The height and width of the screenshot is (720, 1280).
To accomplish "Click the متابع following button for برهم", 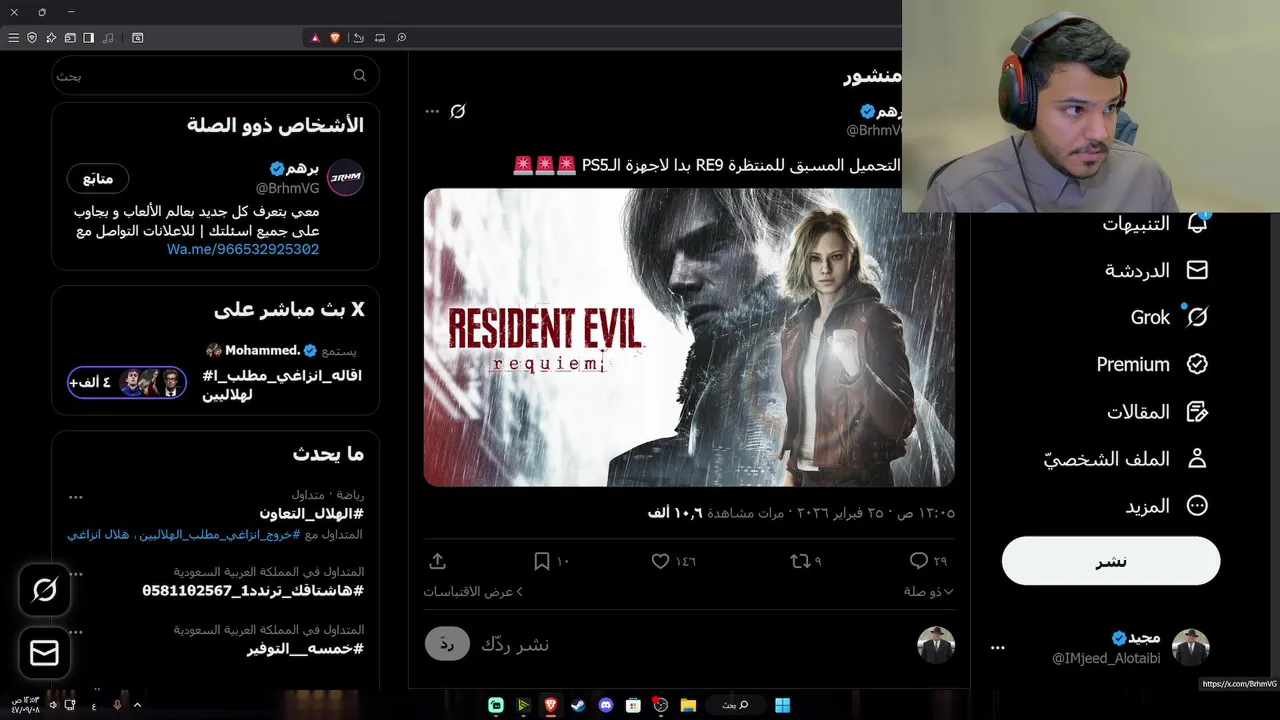I will point(98,178).
